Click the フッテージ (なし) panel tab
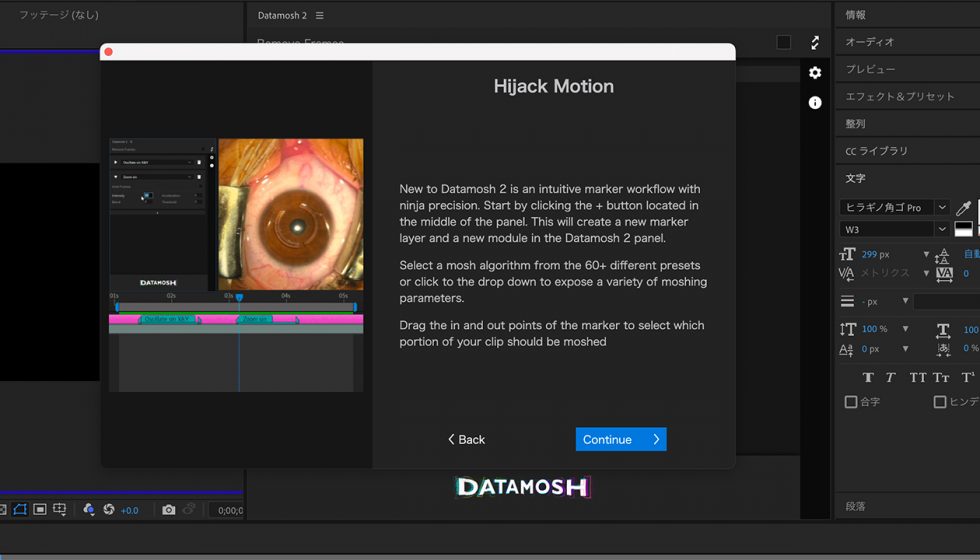 click(59, 15)
